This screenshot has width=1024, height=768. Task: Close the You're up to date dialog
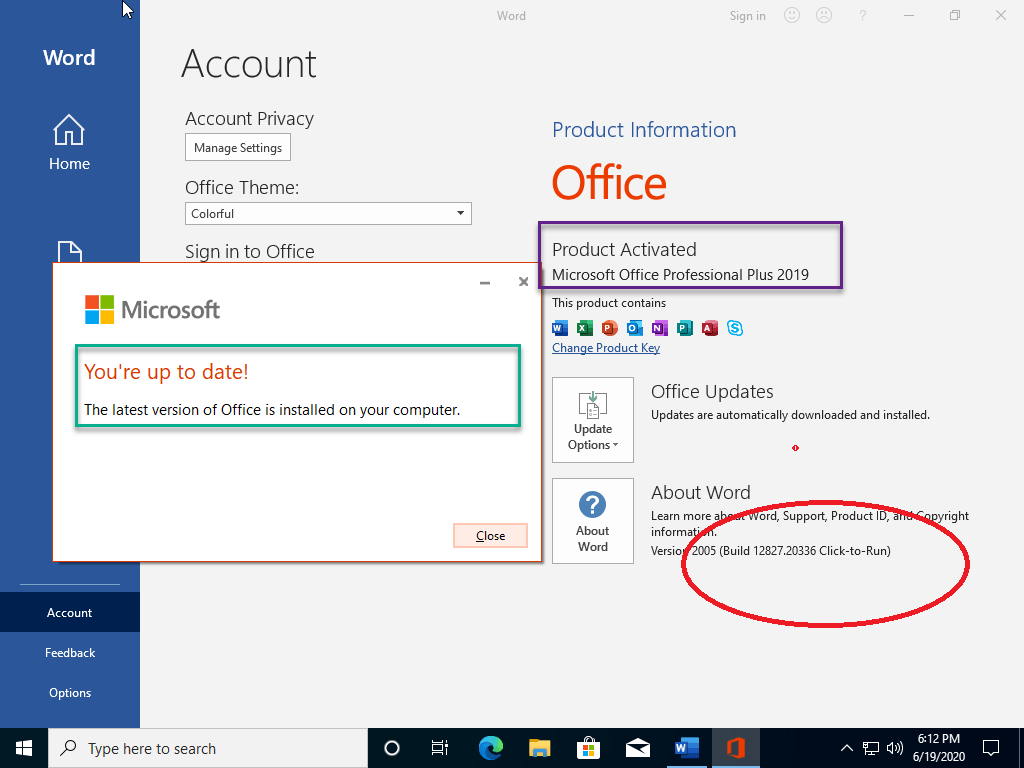coord(490,536)
